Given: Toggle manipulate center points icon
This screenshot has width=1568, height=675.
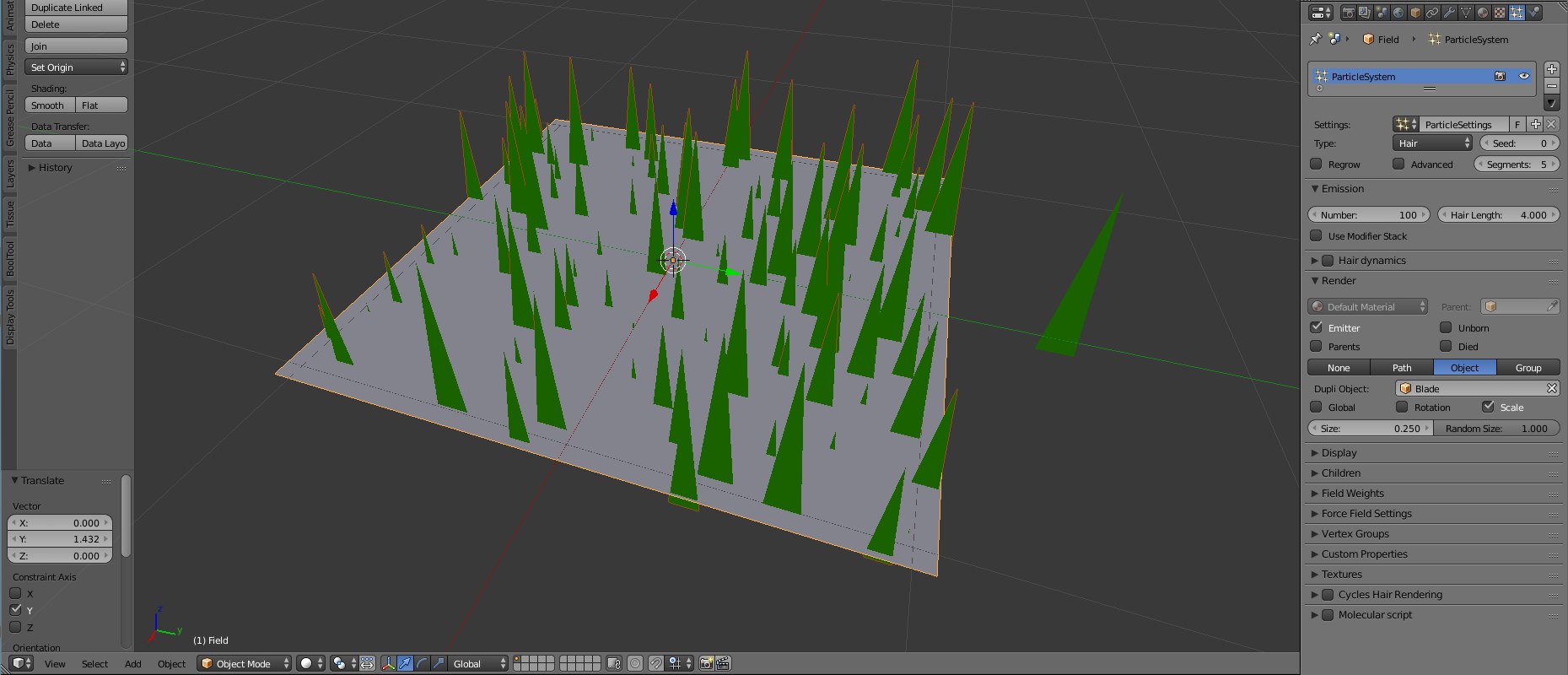Looking at the screenshot, I should point(367,663).
